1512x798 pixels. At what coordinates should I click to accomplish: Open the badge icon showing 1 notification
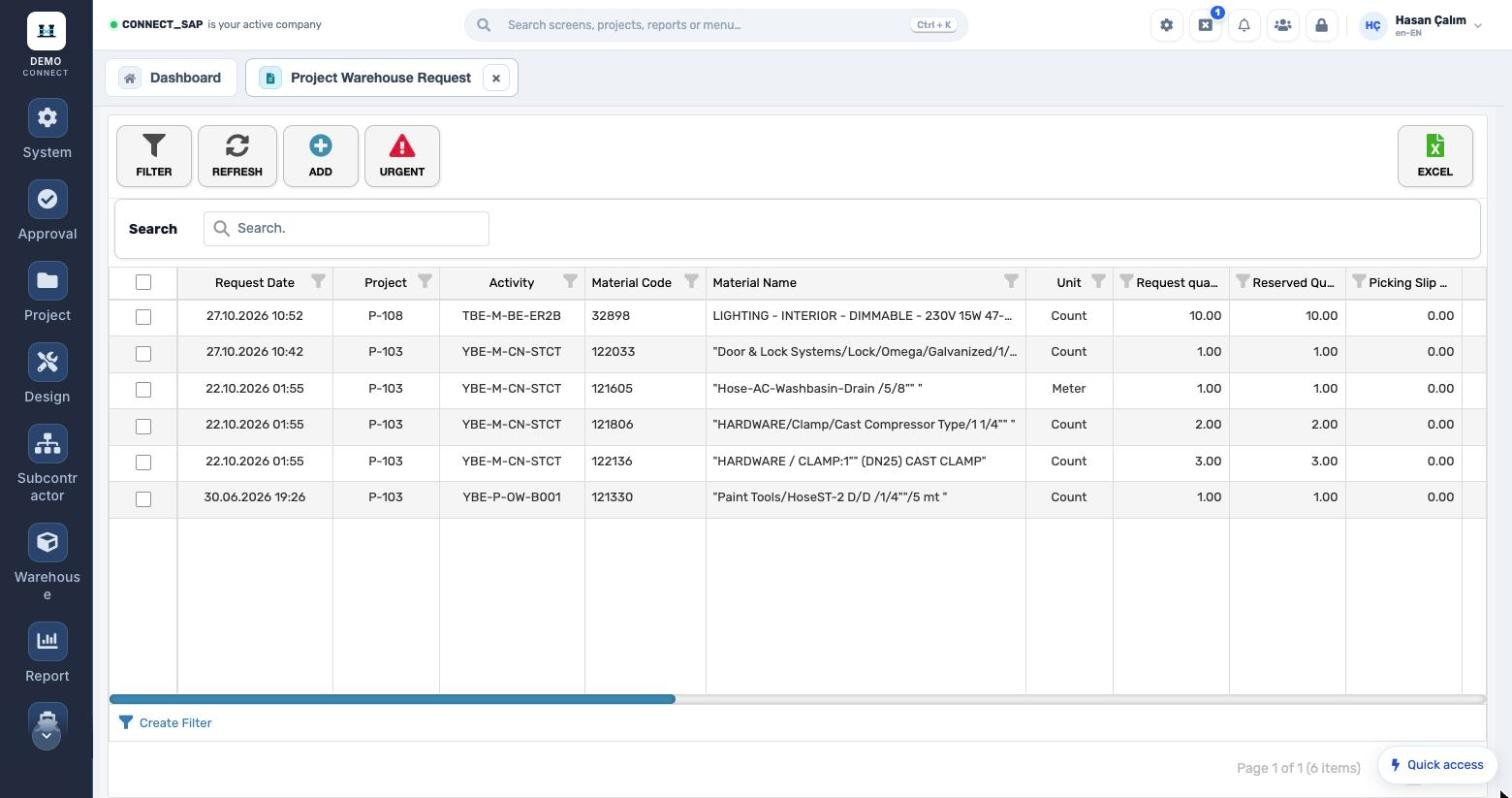point(1205,26)
